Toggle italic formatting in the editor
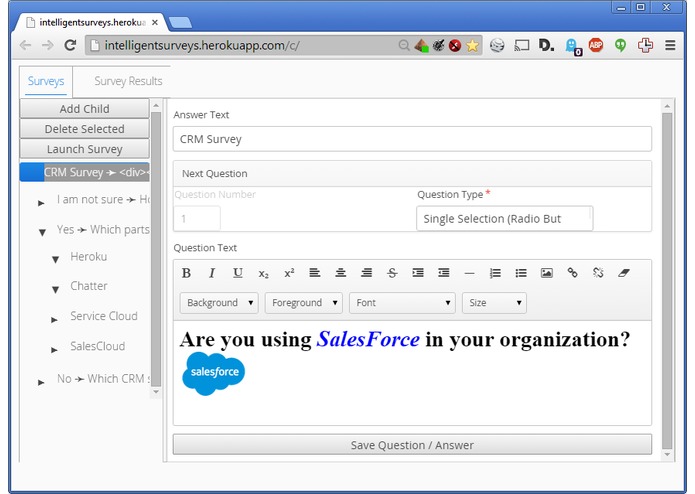The image size is (695, 494). tap(212, 273)
